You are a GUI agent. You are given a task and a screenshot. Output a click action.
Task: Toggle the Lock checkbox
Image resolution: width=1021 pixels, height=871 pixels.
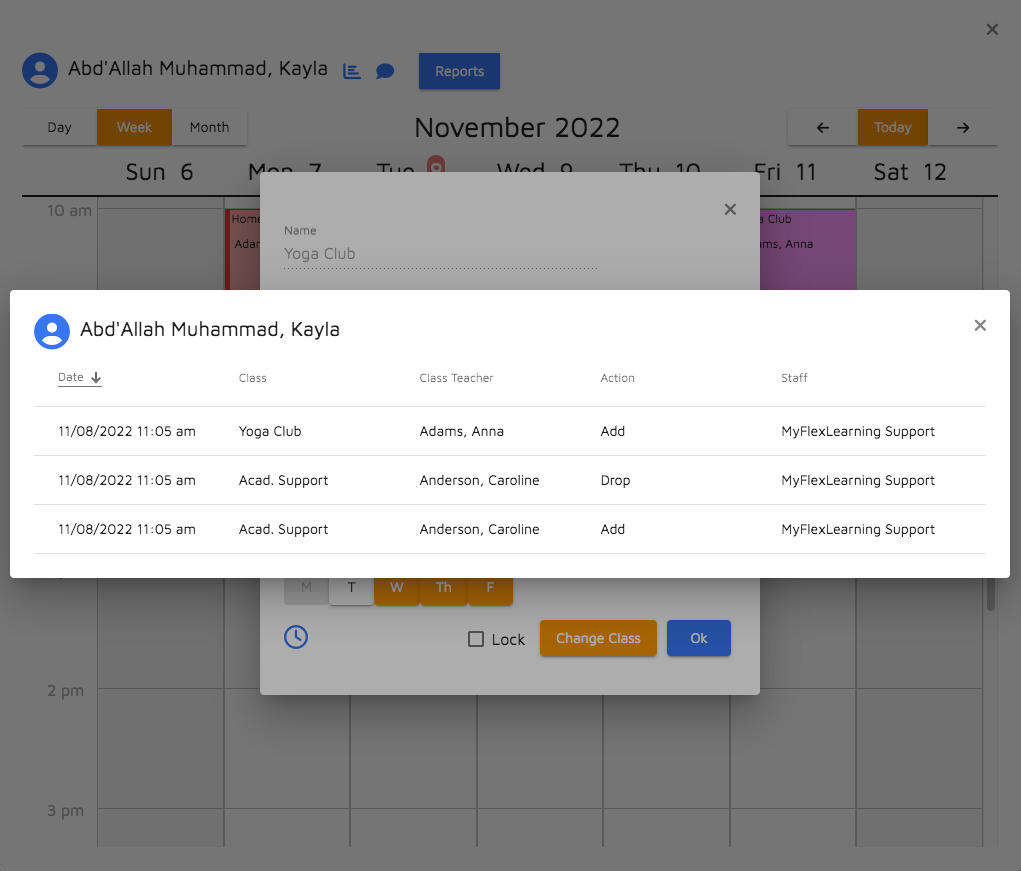tap(477, 639)
